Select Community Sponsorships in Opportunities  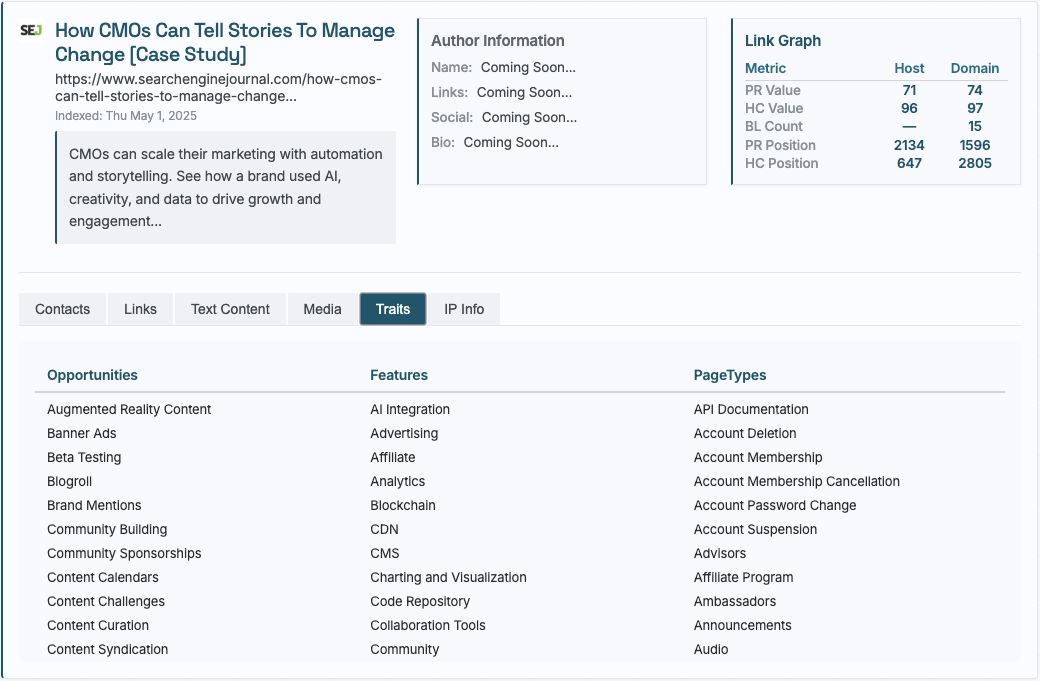pos(124,553)
